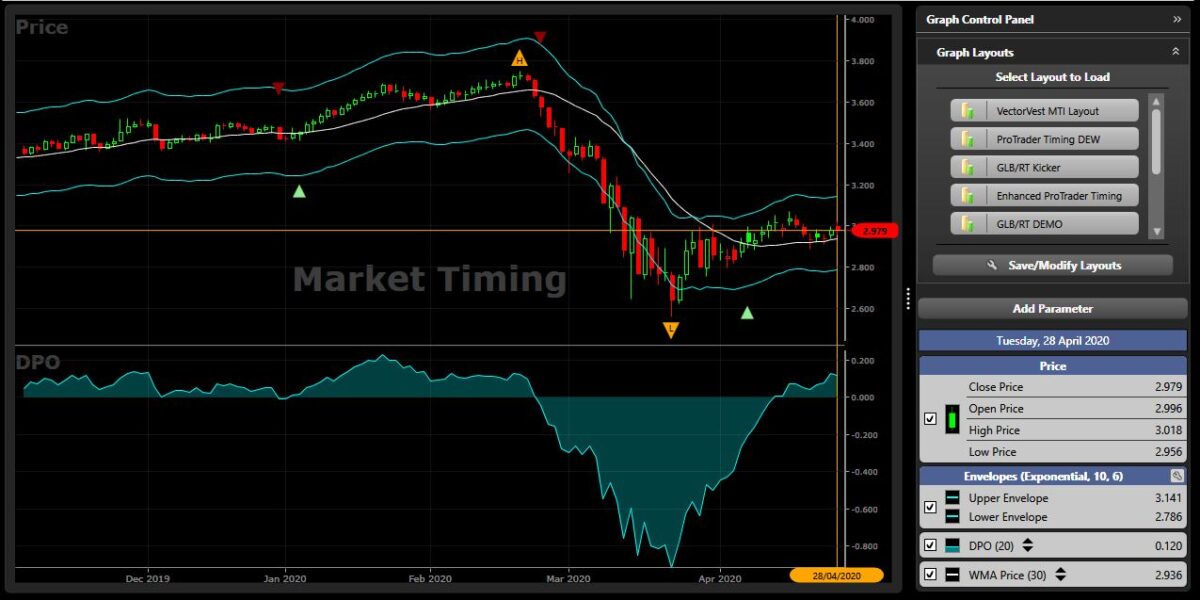Click the ProTrader Timing DEW layout icon
The image size is (1200, 600).
click(x=966, y=138)
